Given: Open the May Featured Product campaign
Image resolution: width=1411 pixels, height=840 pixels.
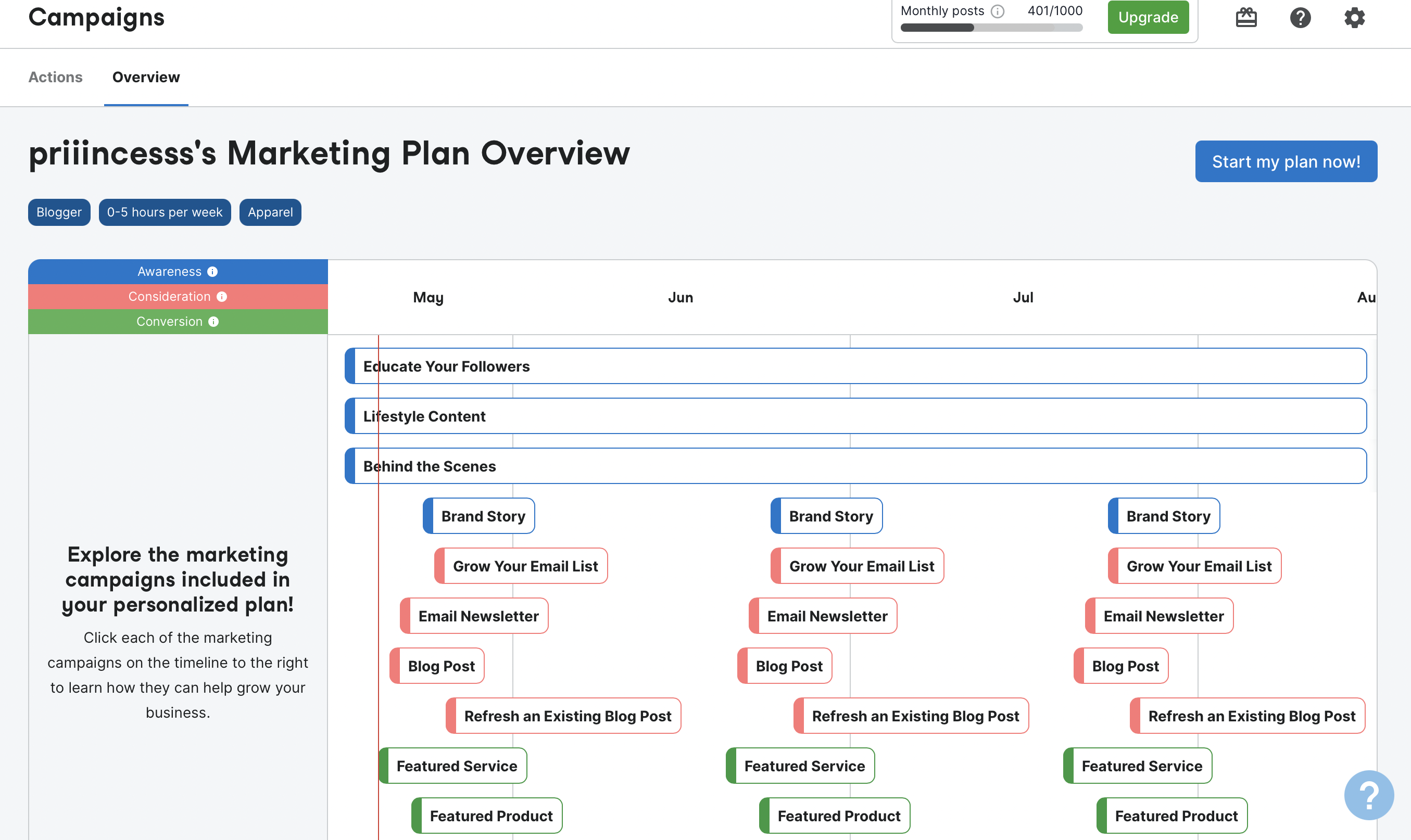Looking at the screenshot, I should pyautogui.click(x=487, y=816).
